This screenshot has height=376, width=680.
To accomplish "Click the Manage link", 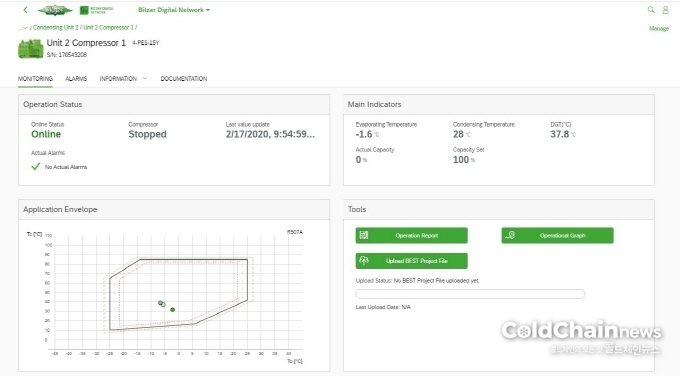I will click(x=659, y=29).
